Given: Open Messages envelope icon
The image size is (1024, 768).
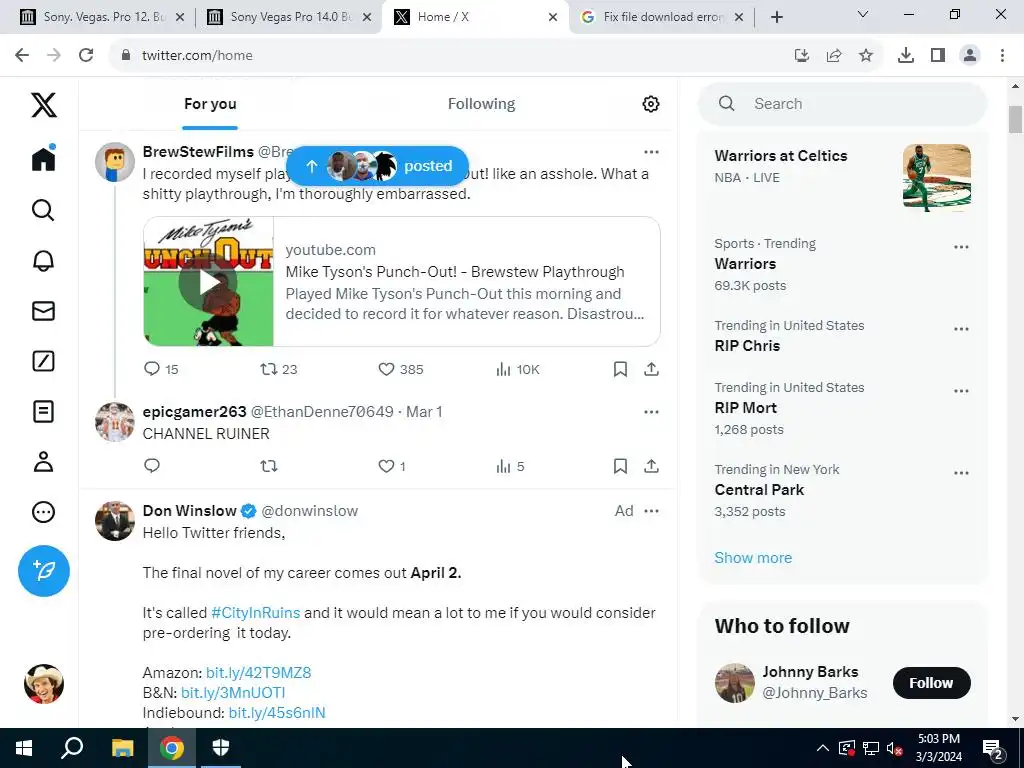Looking at the screenshot, I should tap(43, 311).
